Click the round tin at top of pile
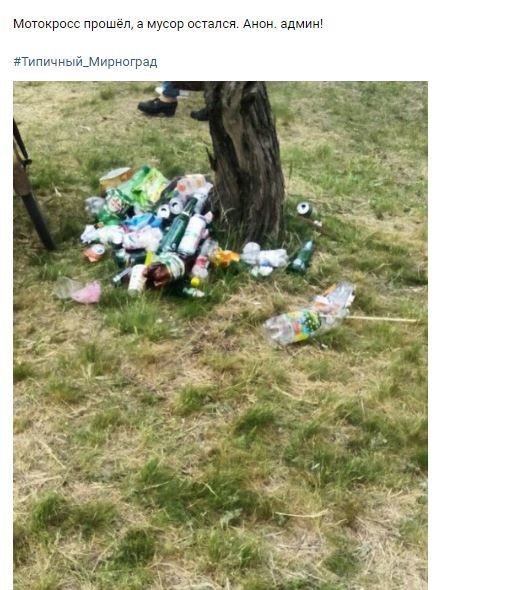 coord(115,178)
